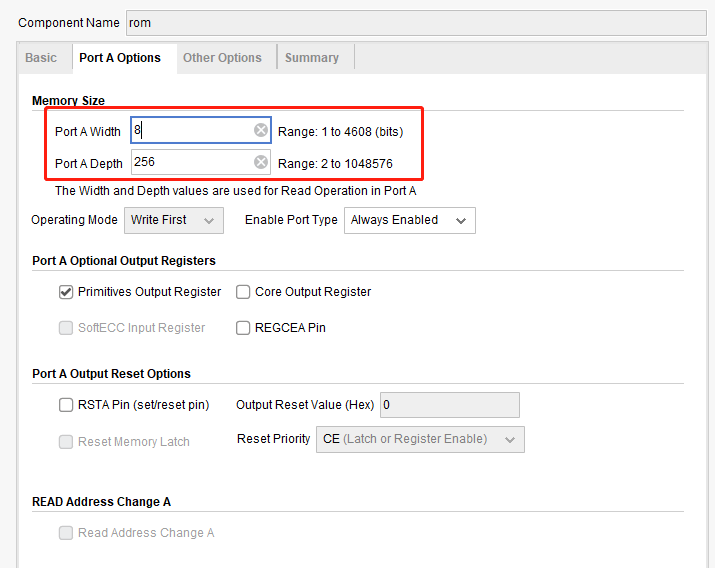
Task: Select the Port A Options tab
Action: [120, 58]
